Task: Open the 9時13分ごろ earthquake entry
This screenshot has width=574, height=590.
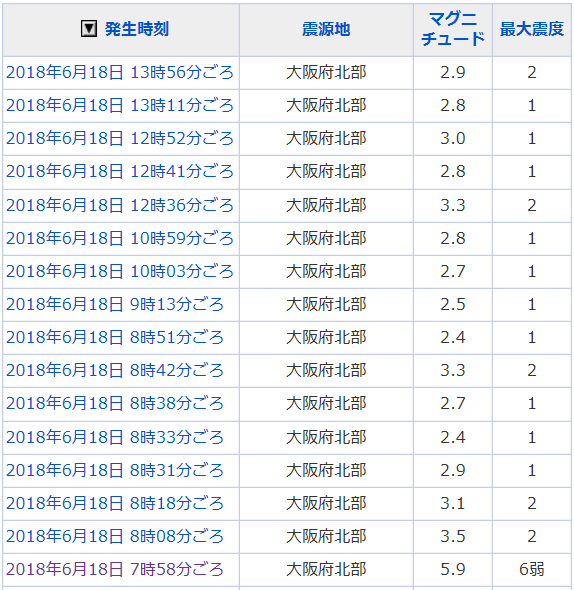Action: pyautogui.click(x=115, y=304)
